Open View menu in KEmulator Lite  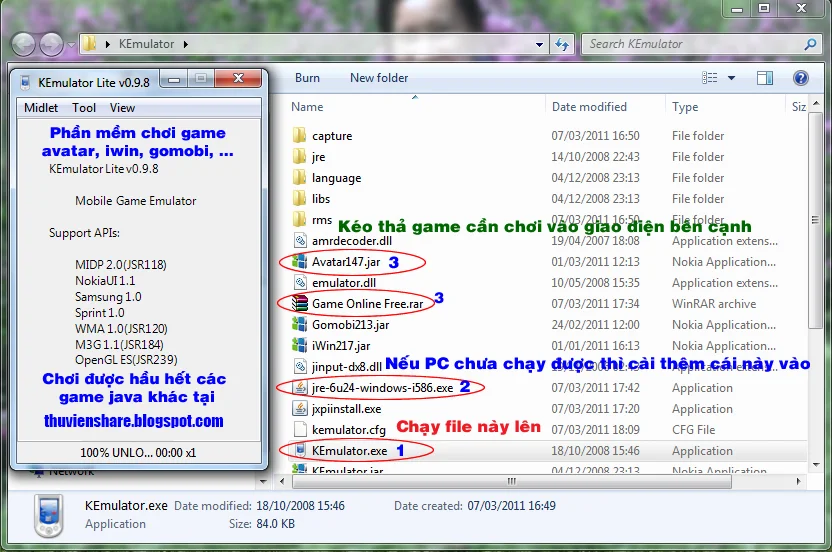[123, 108]
